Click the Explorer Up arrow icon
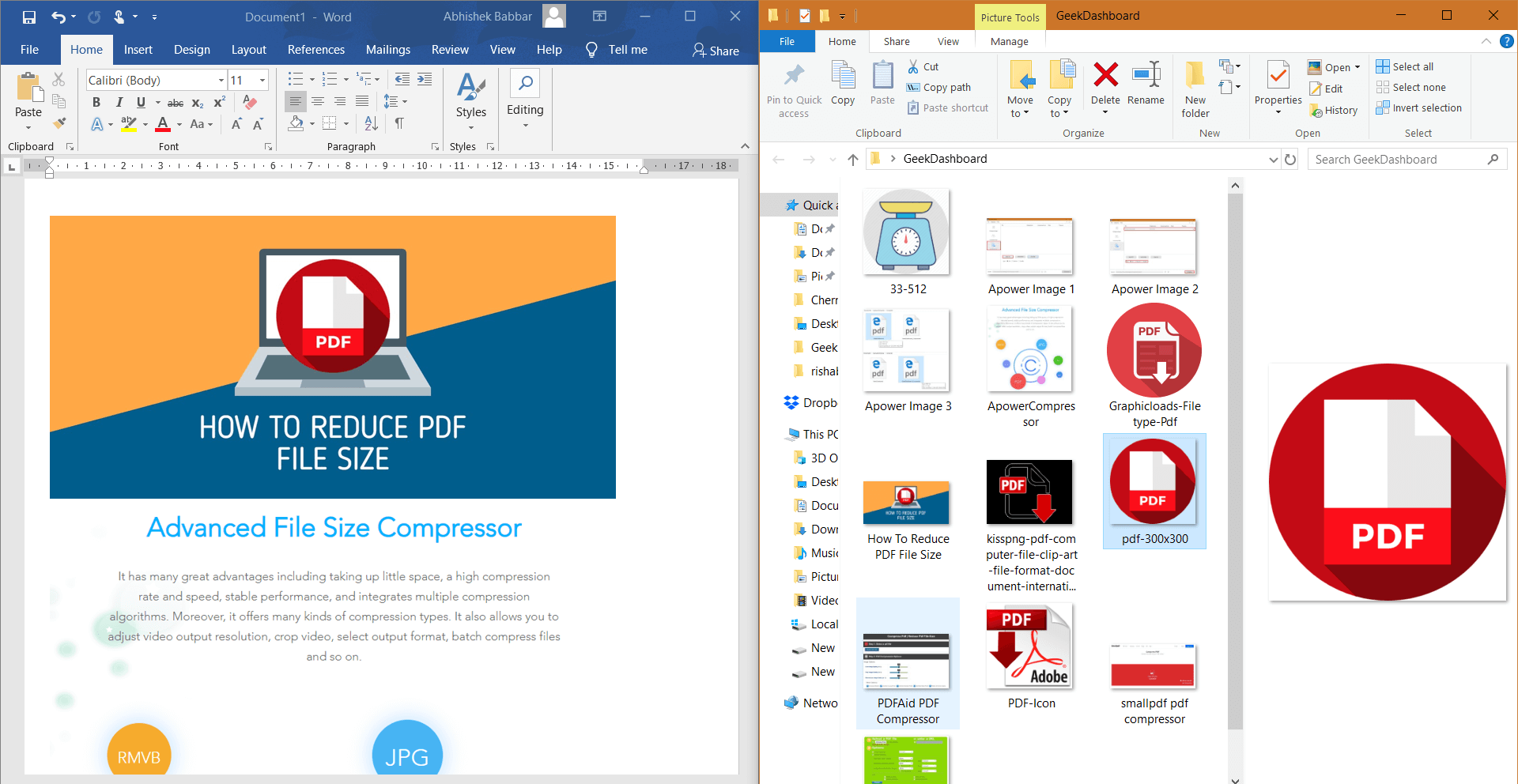The width and height of the screenshot is (1518, 784). (x=853, y=159)
